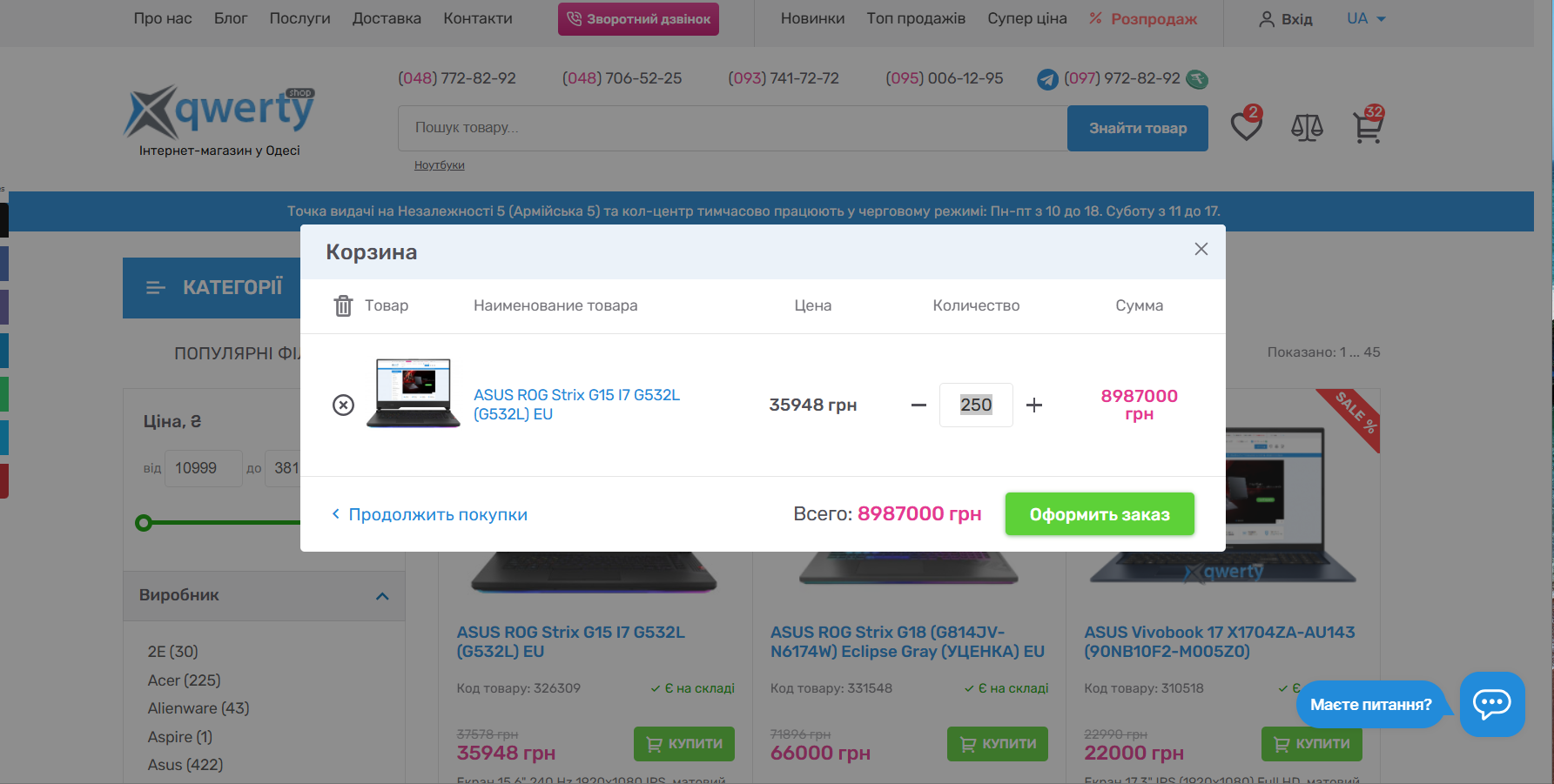Click the quantity field showing 250
This screenshot has height=784, width=1554.
(976, 405)
